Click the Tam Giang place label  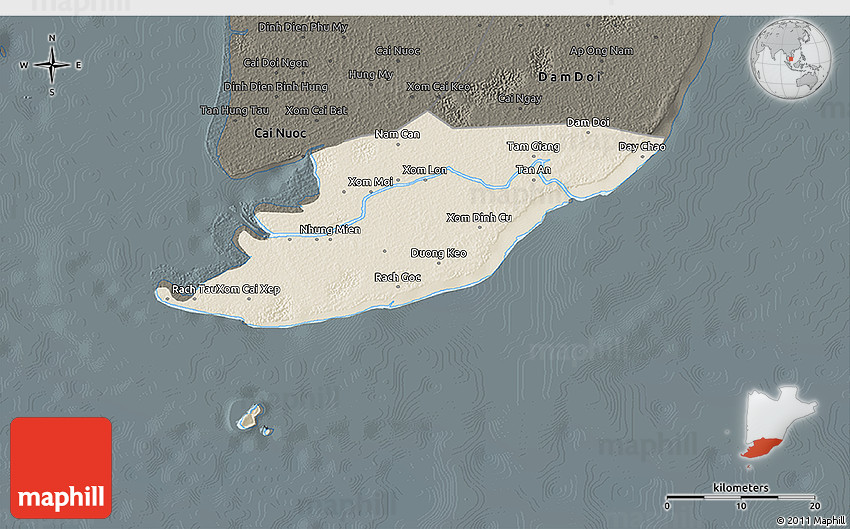pyautogui.click(x=532, y=146)
